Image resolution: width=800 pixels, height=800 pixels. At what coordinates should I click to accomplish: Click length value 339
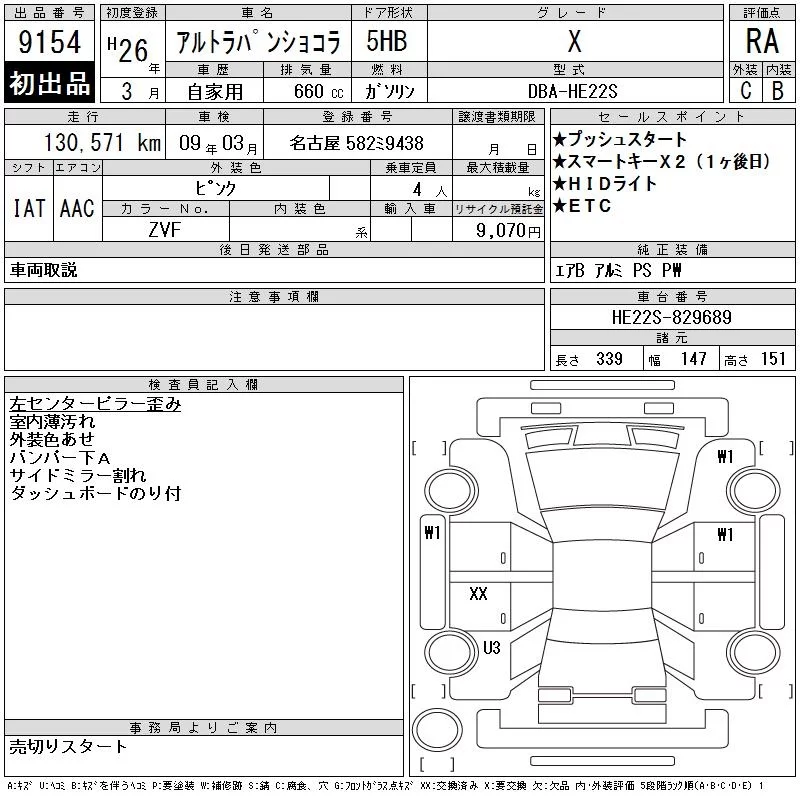click(x=609, y=359)
